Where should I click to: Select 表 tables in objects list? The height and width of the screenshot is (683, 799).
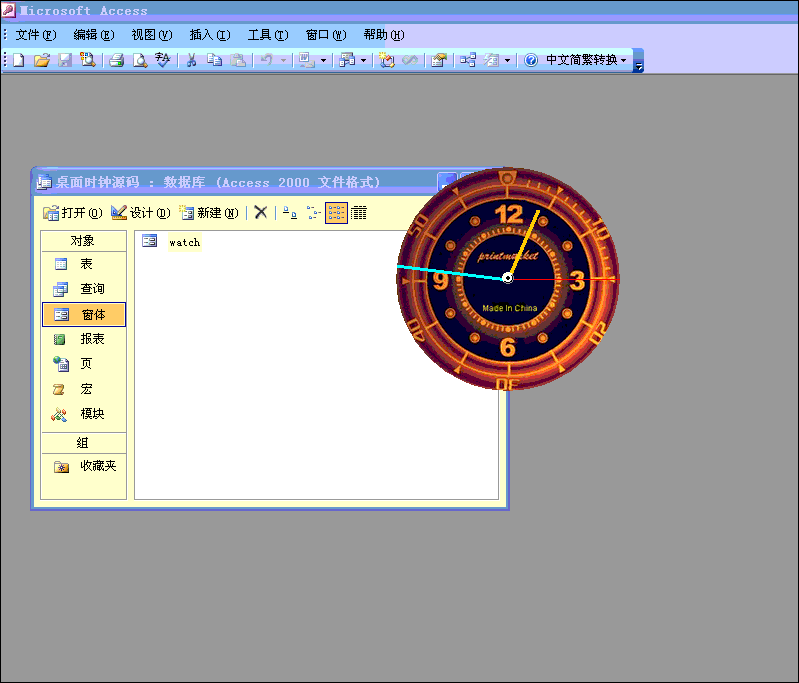[x=84, y=264]
